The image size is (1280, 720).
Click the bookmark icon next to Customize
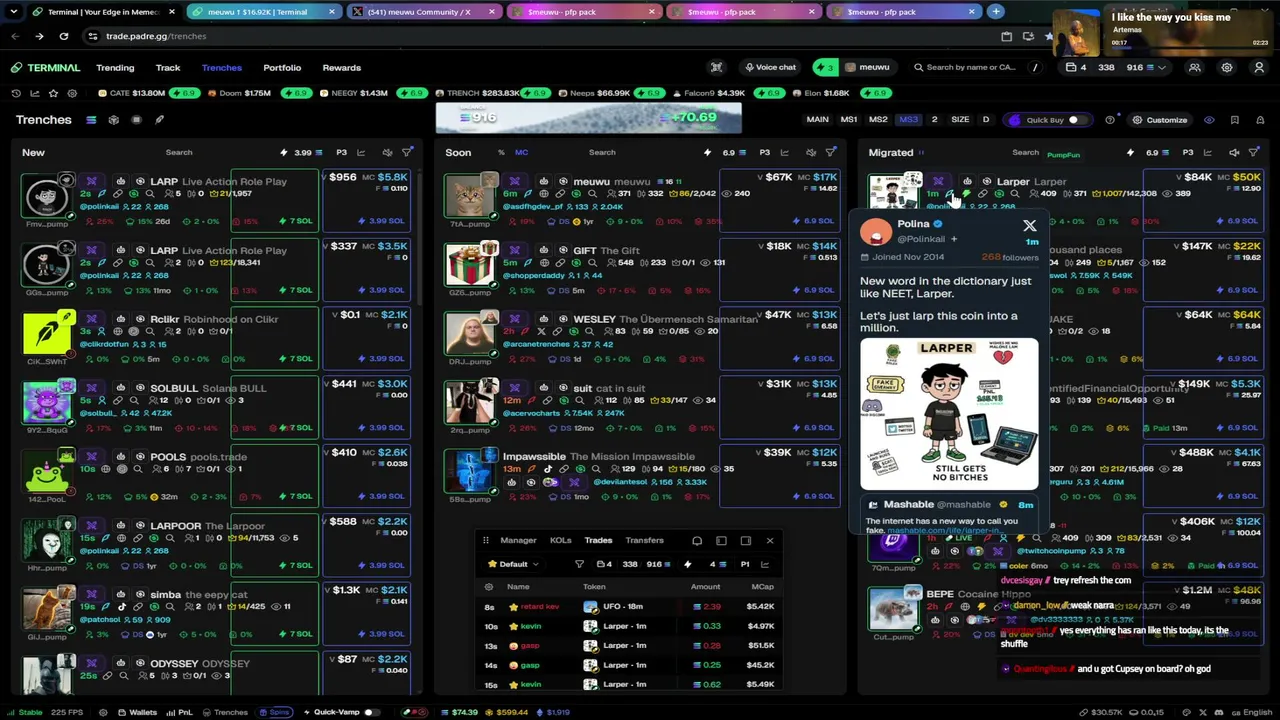point(1234,120)
